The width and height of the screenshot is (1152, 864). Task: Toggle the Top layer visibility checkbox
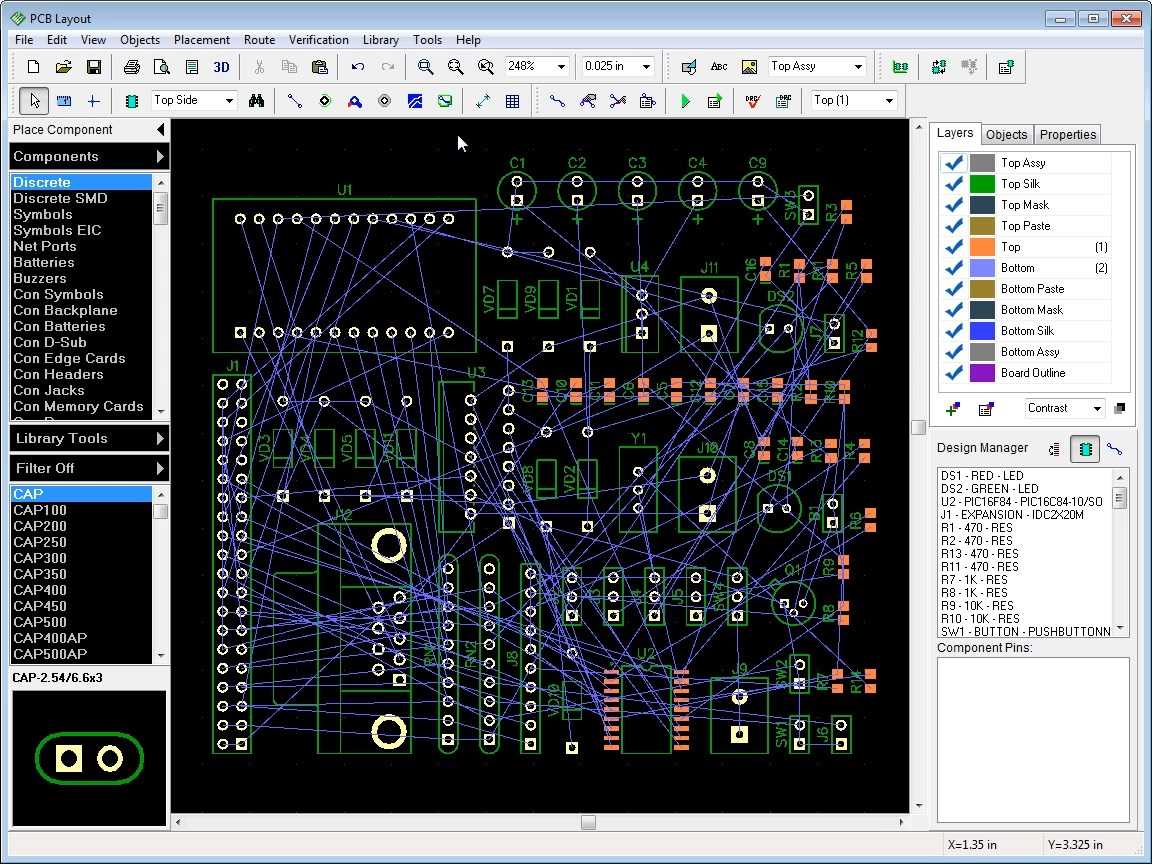954,247
